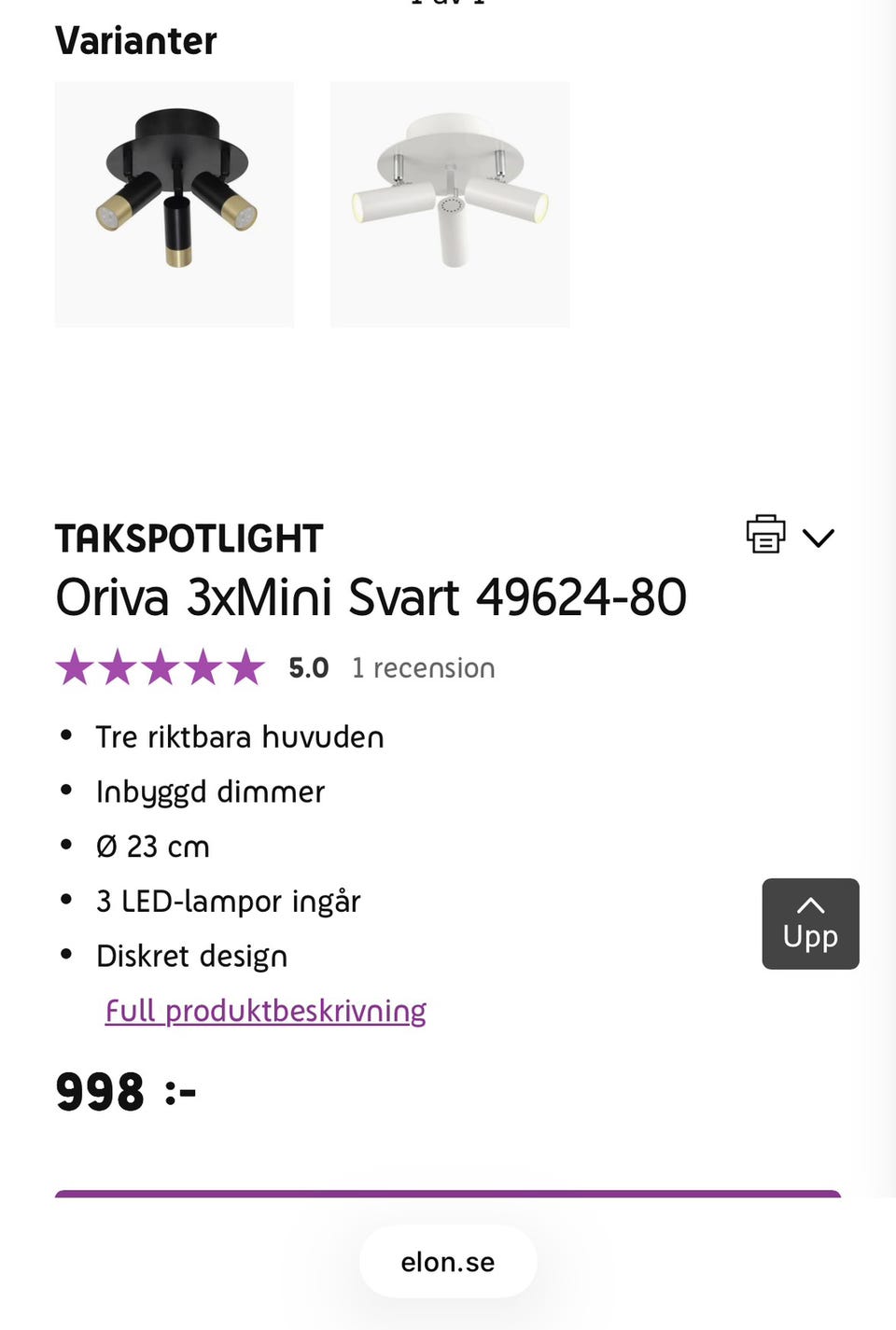Open the 1 recension reviews link
The image size is (896, 1330).
click(x=423, y=668)
